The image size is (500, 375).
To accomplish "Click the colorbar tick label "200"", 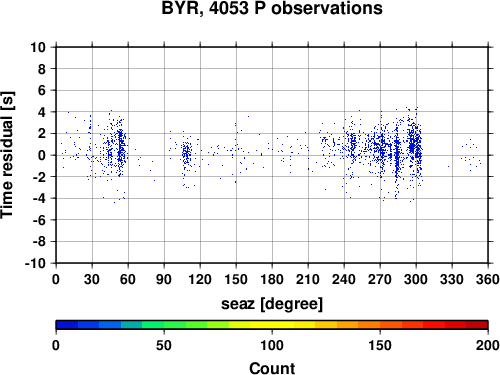I will pos(488,345).
